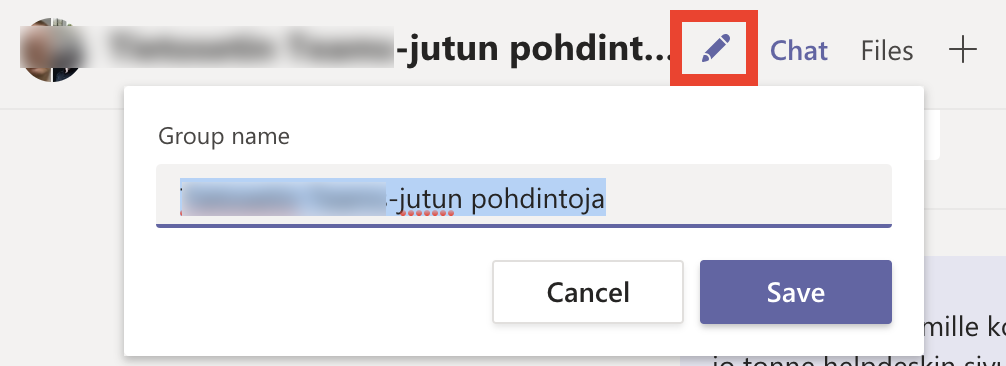
Task: Click the purple underline of the name field
Action: [524, 226]
